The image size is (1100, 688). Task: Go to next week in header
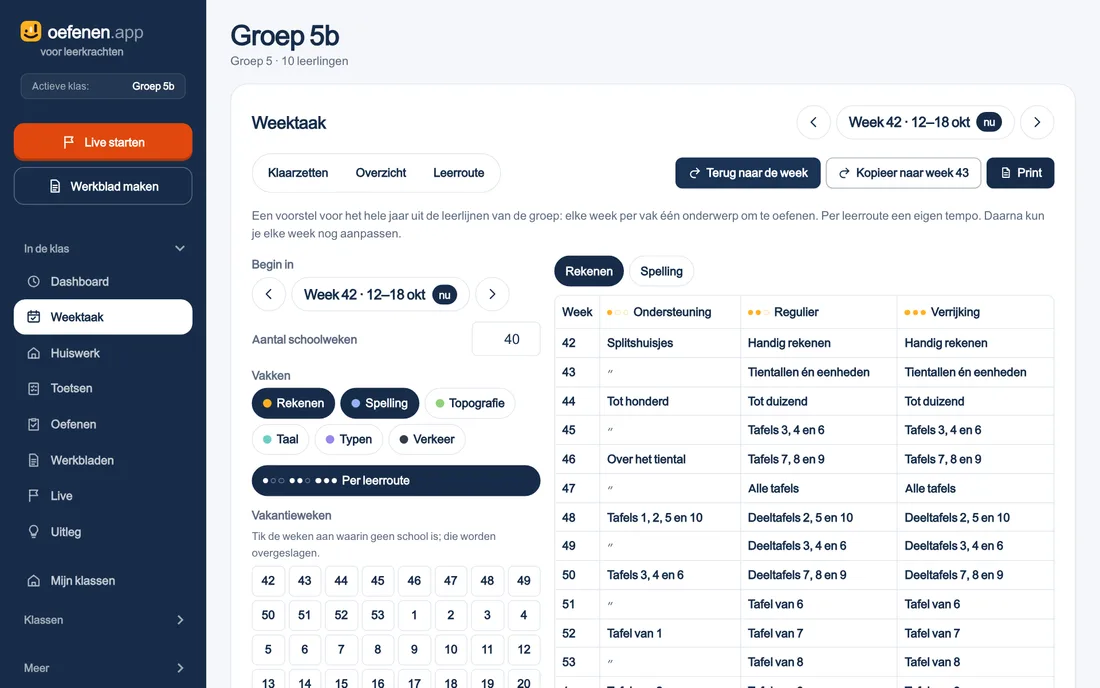pyautogui.click(x=1037, y=122)
